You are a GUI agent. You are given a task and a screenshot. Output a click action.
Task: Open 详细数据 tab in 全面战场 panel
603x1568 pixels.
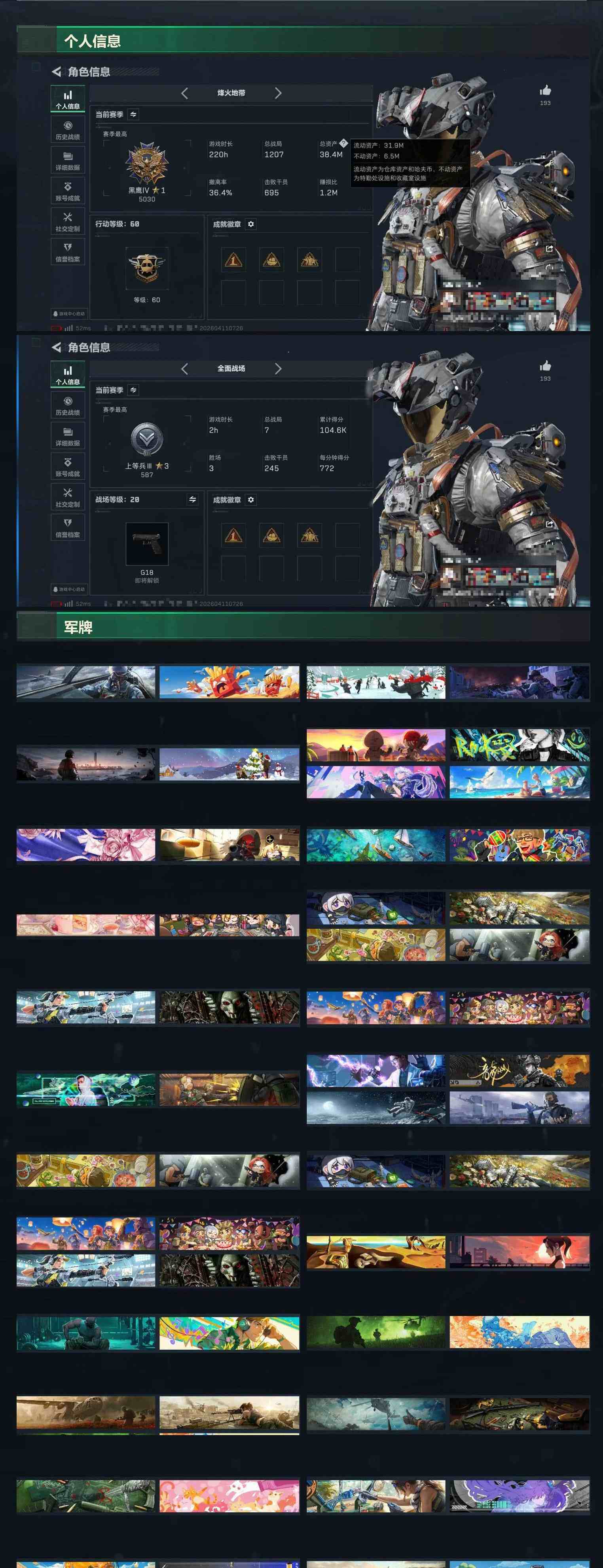[x=68, y=437]
